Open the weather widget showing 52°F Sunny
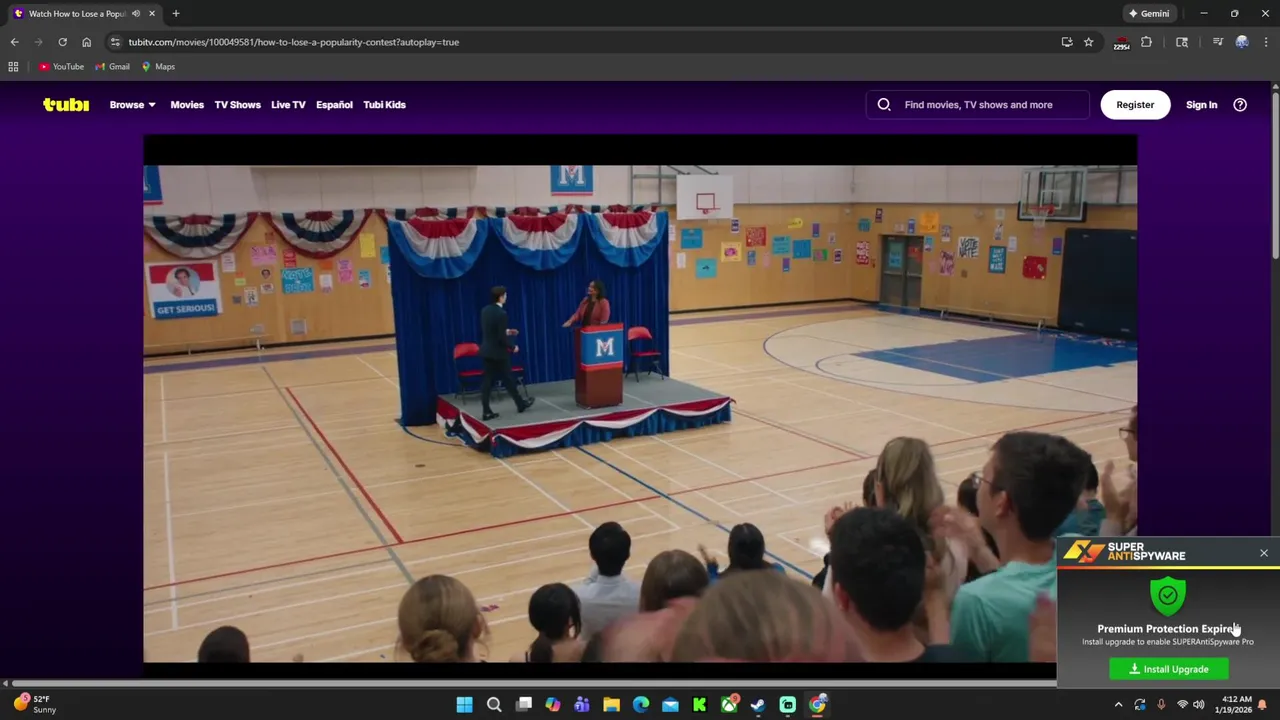 coord(34,704)
